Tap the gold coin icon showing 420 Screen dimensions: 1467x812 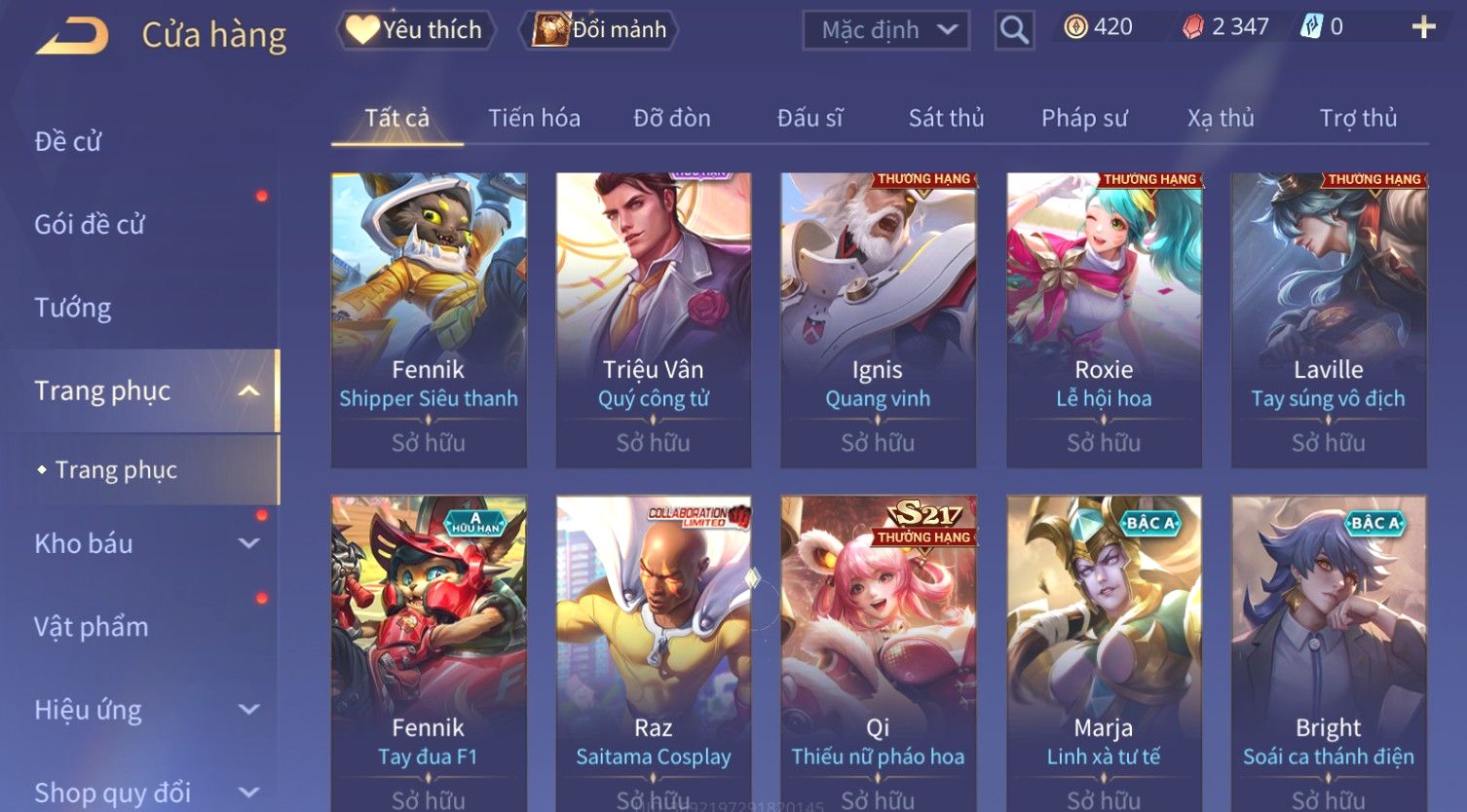(x=1075, y=27)
